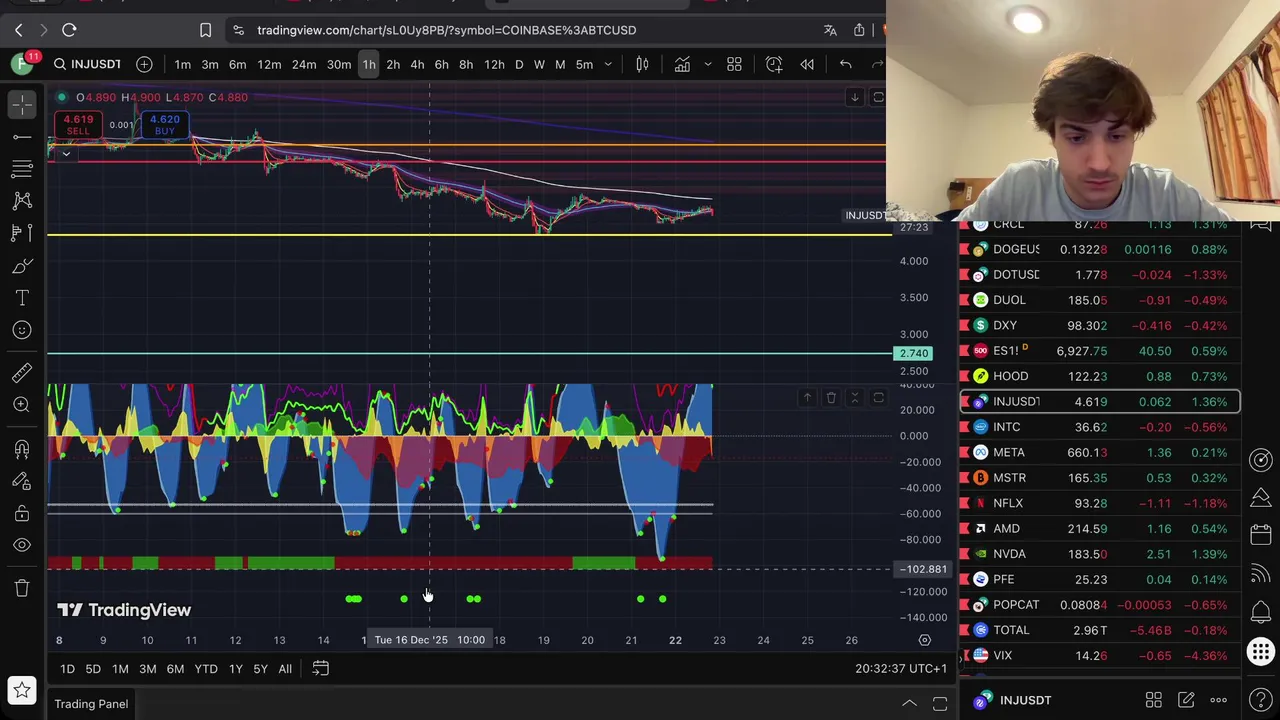Open the candlestick chart type selector
Viewport: 1280px width, 720px height.
click(642, 64)
